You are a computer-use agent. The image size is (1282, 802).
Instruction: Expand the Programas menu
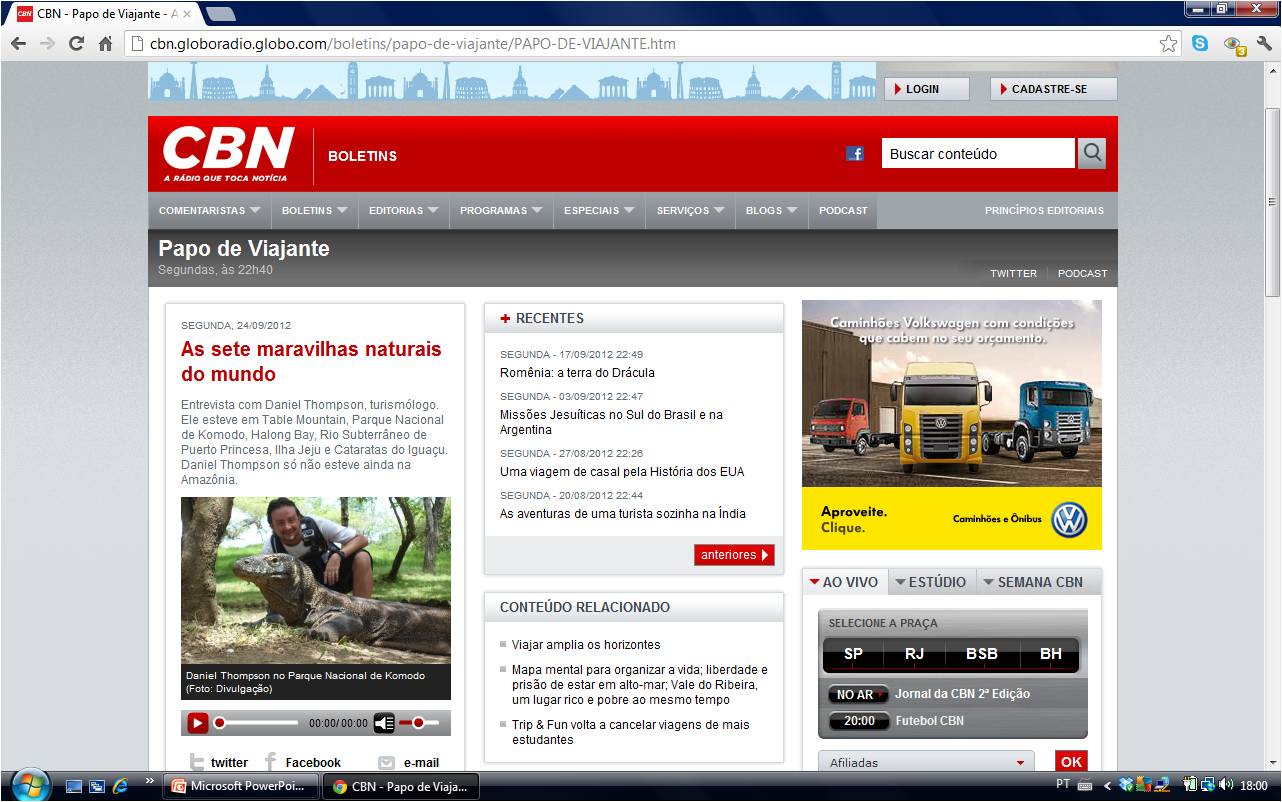(501, 211)
